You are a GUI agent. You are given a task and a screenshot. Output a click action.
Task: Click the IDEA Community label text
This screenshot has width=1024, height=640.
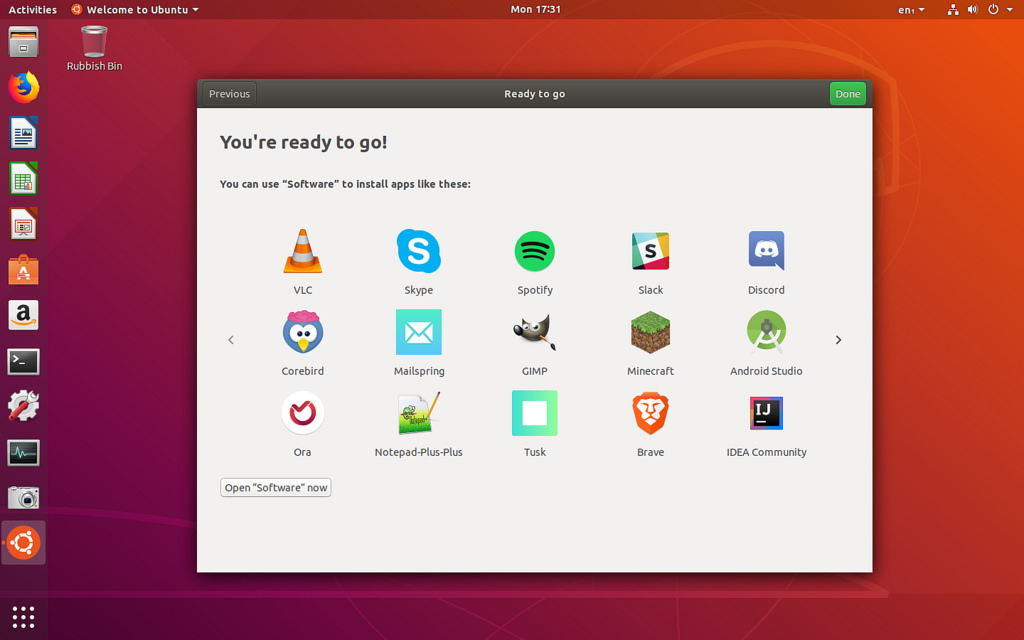[766, 452]
